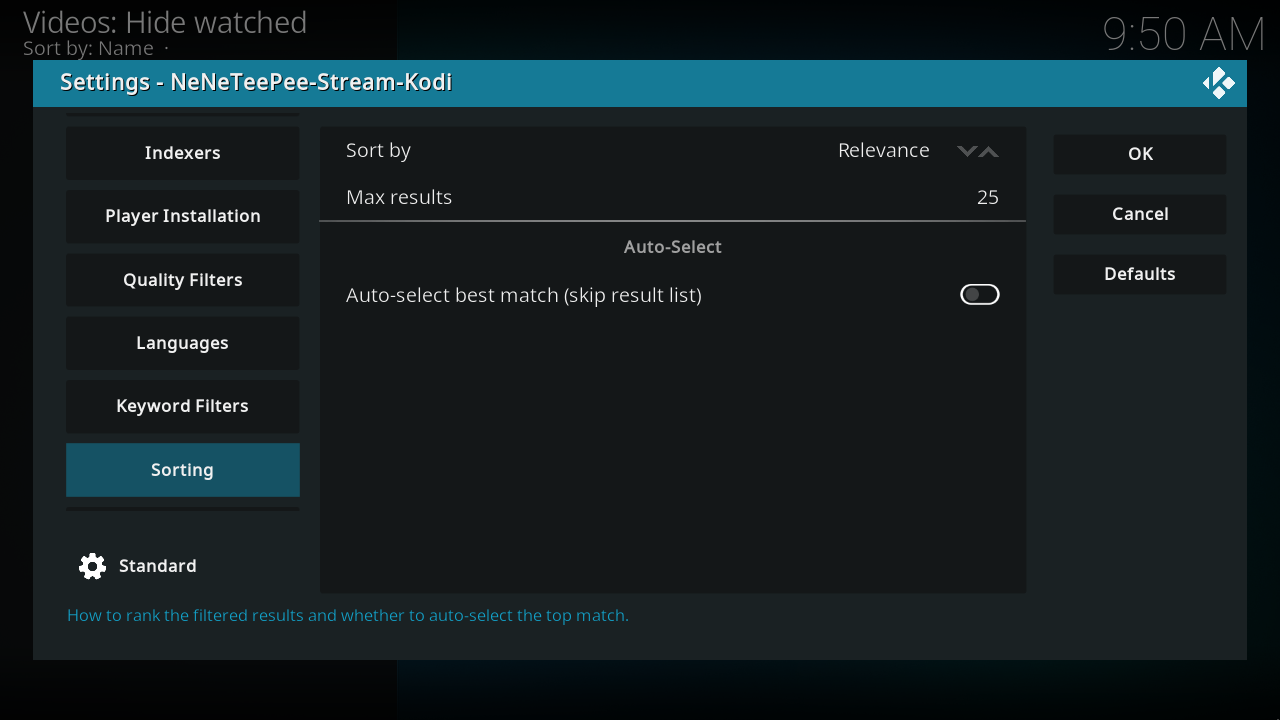Click the Max results label
This screenshot has height=720, width=1280.
399,197
